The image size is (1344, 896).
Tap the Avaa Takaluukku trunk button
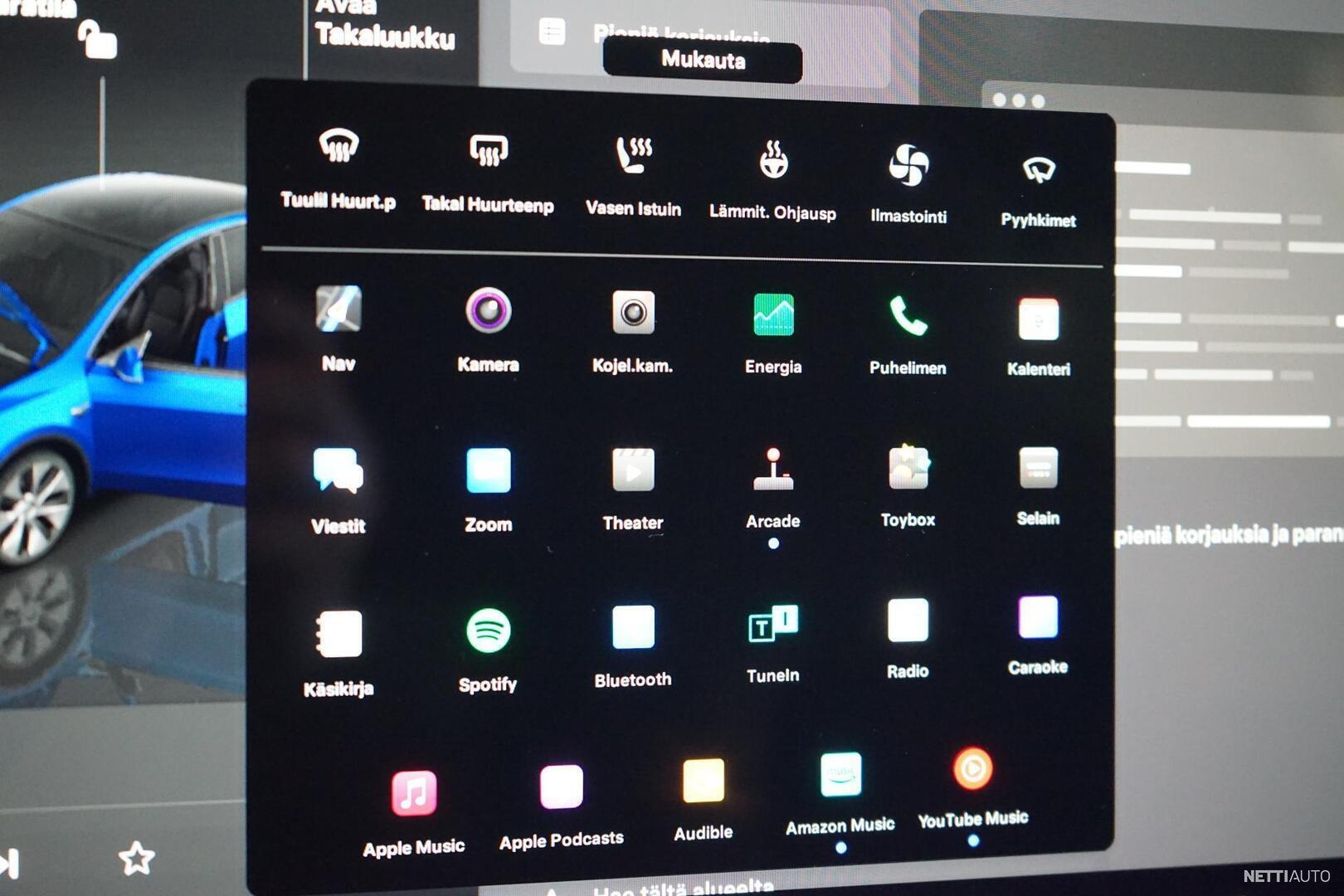tap(385, 25)
